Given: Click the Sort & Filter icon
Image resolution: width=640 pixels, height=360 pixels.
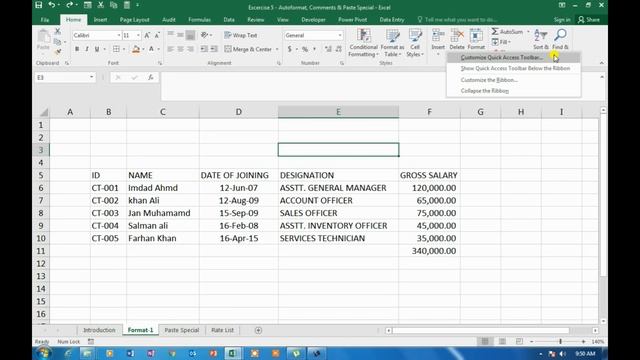Looking at the screenshot, I should click(x=541, y=35).
